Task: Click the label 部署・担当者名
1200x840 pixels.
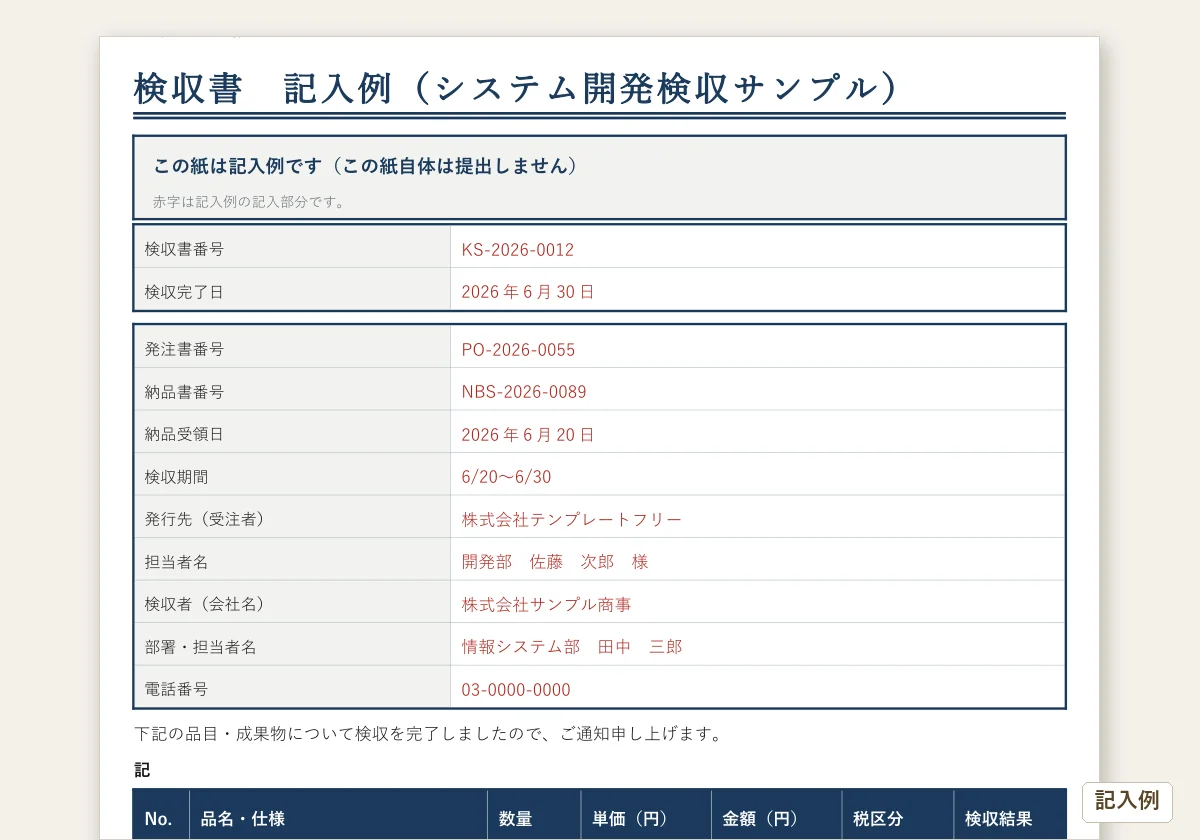Action: [200, 647]
